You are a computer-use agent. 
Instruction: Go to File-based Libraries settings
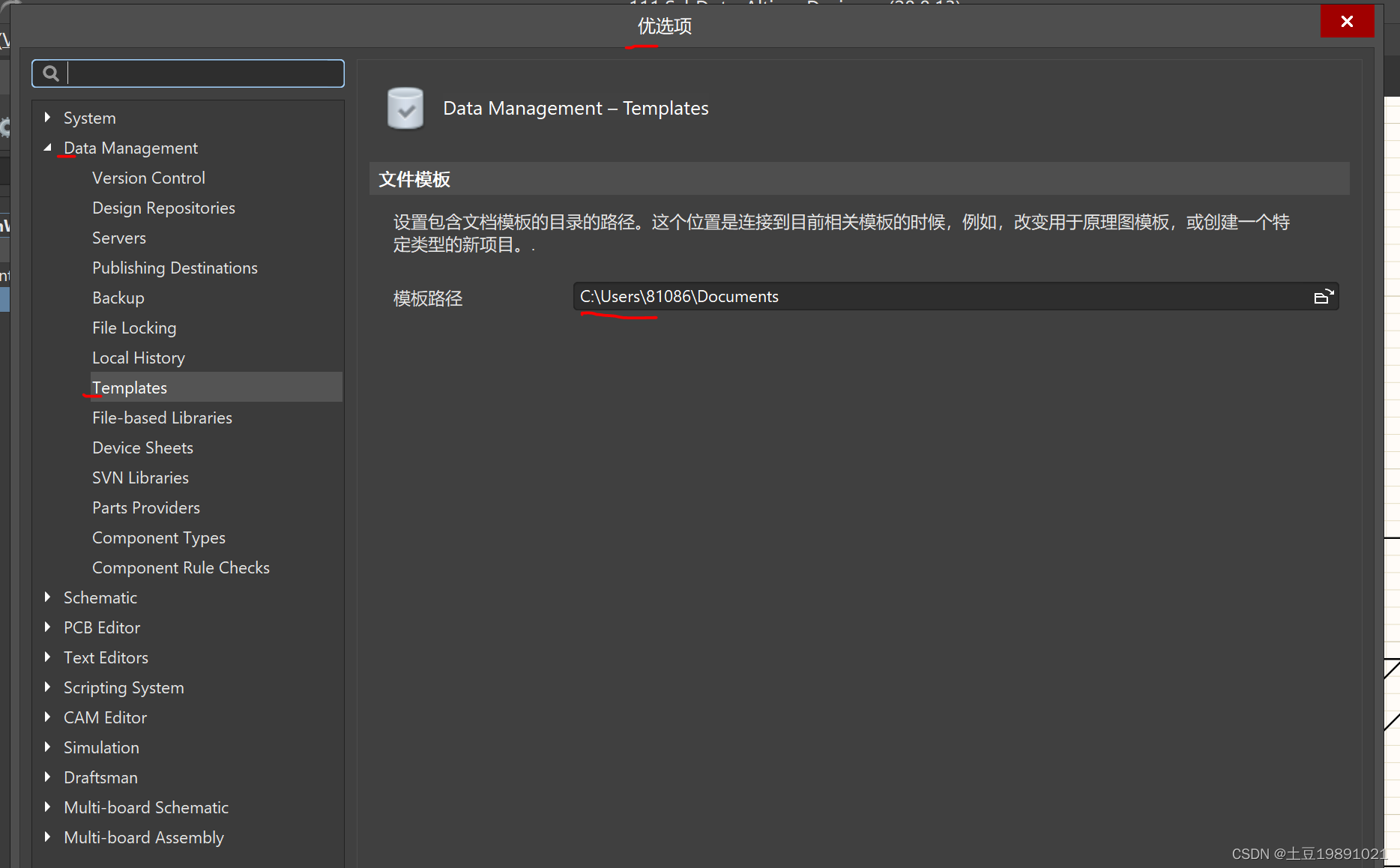pyautogui.click(x=162, y=418)
